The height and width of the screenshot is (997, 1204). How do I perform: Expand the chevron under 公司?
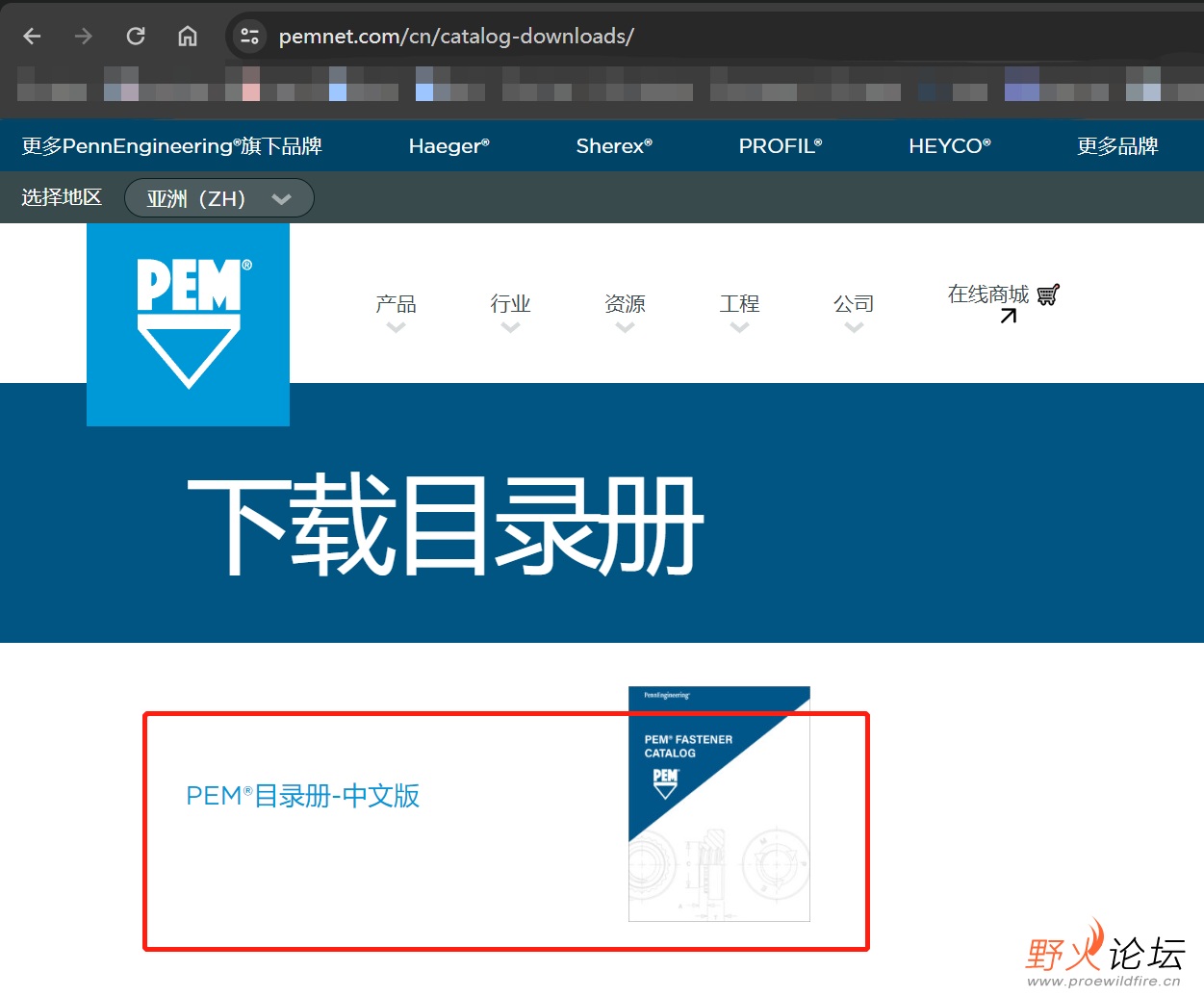coord(854,328)
